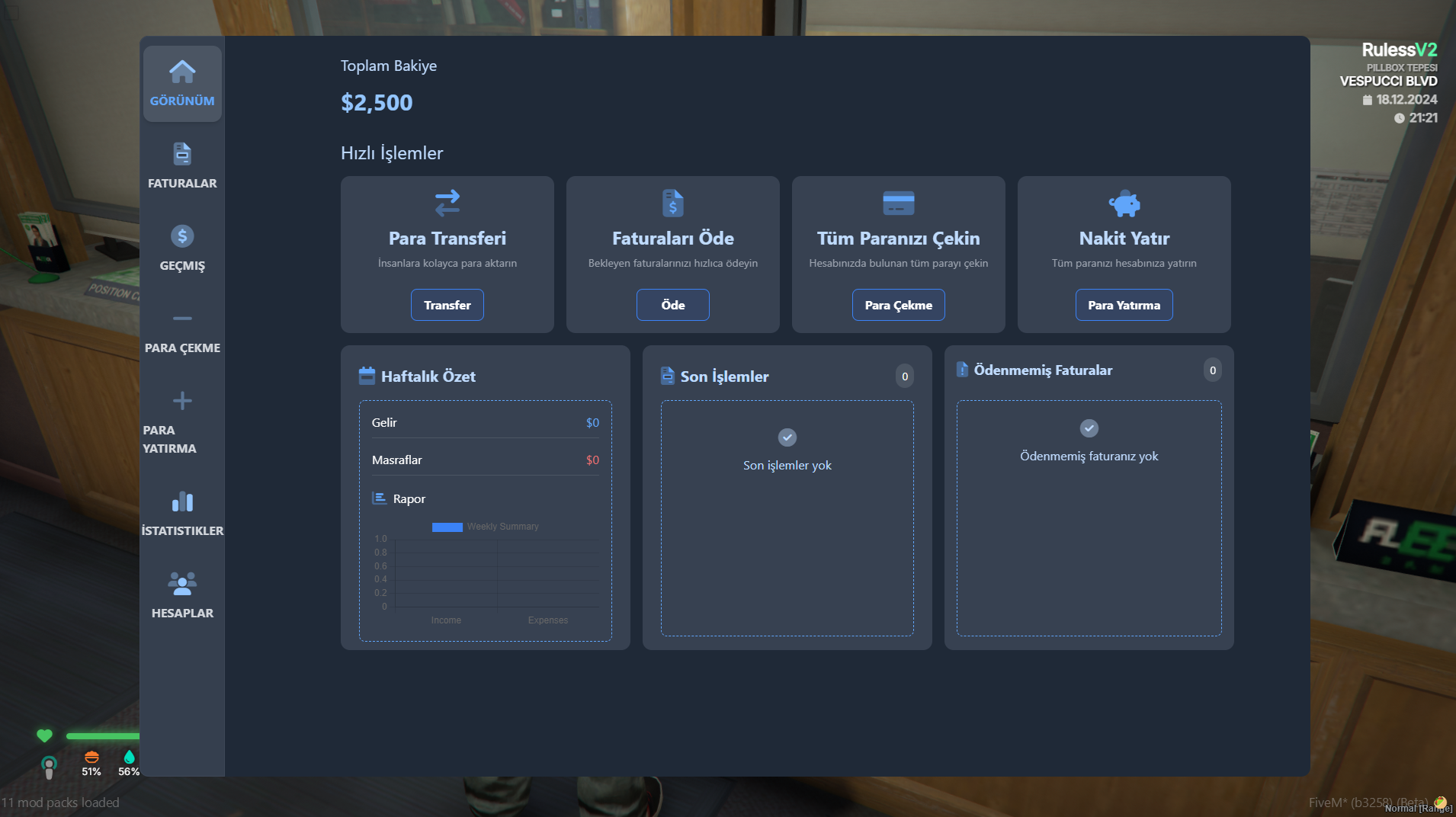This screenshot has width=1456, height=817.
Task: Click the calendar icon beside Haftalık Özet
Action: (367, 376)
